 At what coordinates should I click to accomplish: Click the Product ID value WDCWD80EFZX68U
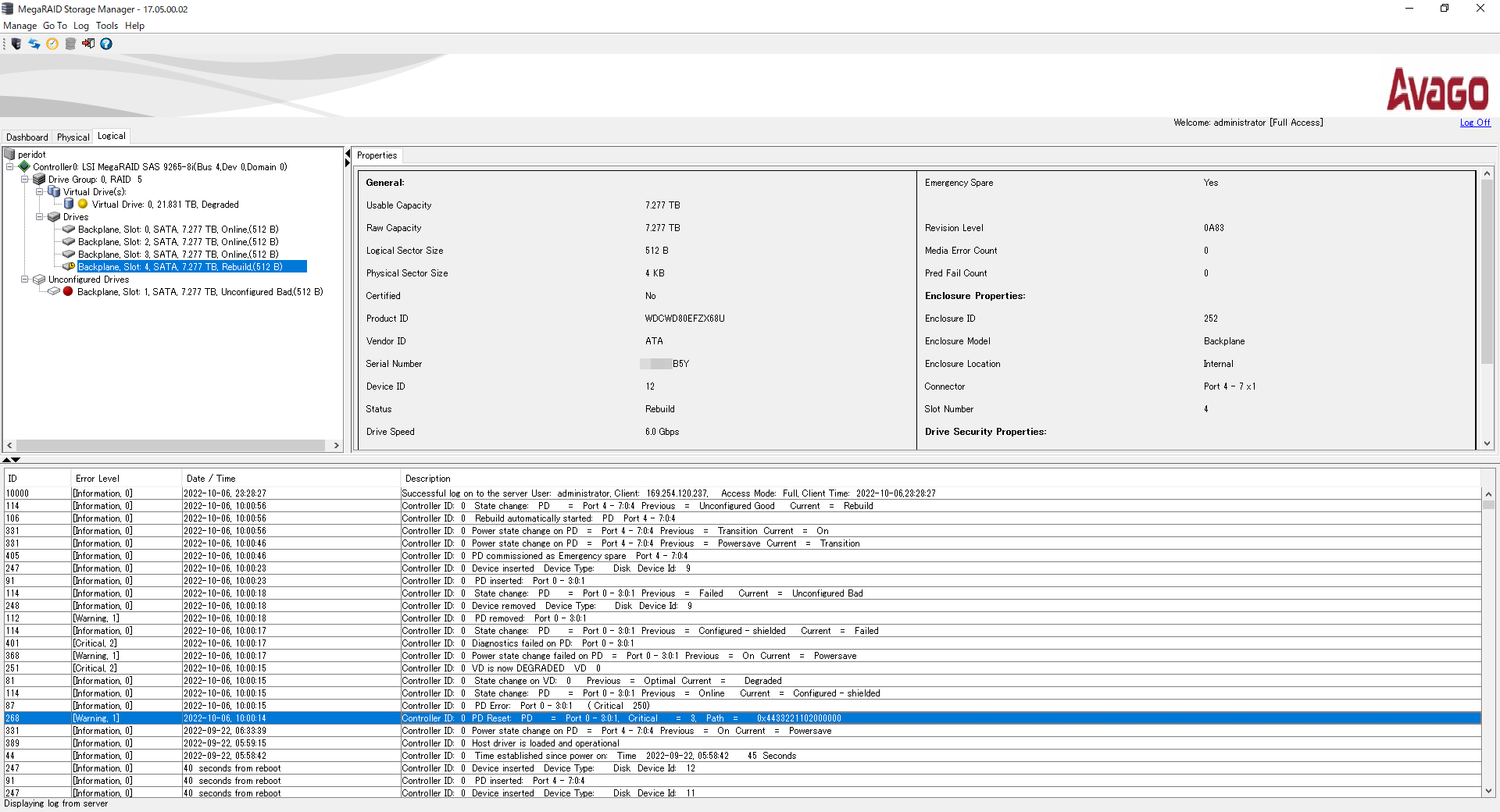[684, 319]
